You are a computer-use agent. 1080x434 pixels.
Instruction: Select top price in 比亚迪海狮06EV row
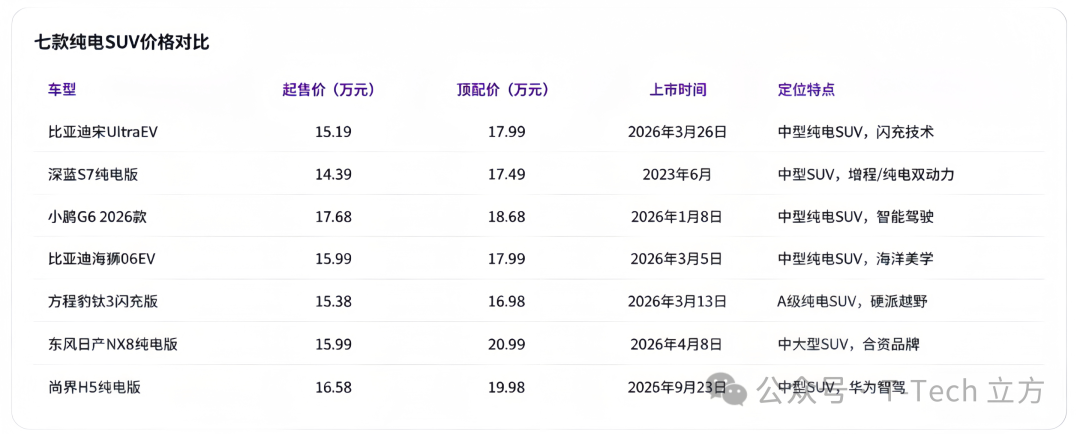pos(507,259)
